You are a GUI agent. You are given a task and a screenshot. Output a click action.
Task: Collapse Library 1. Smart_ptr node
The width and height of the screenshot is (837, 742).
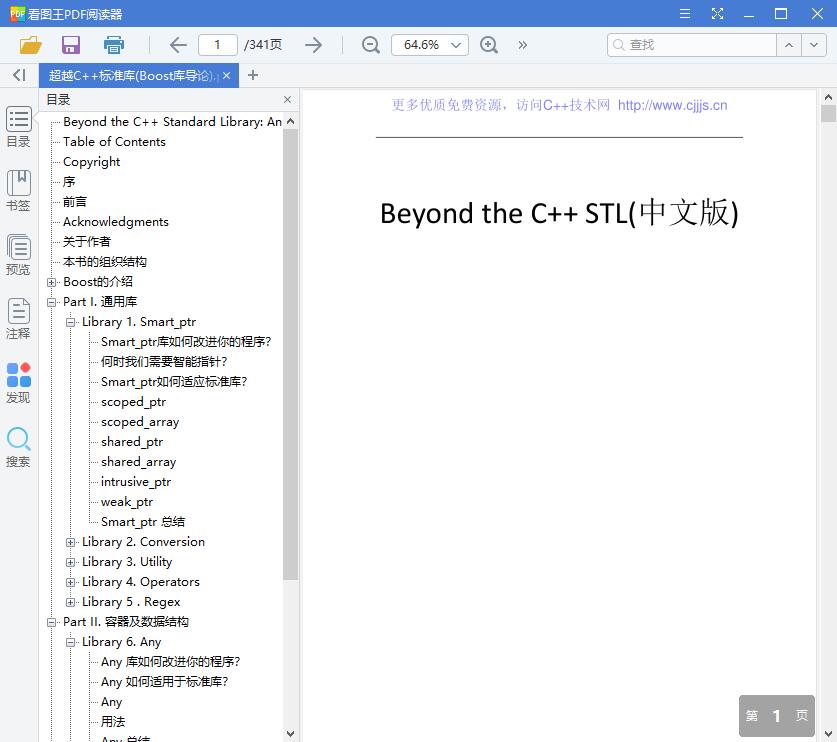[x=70, y=322]
